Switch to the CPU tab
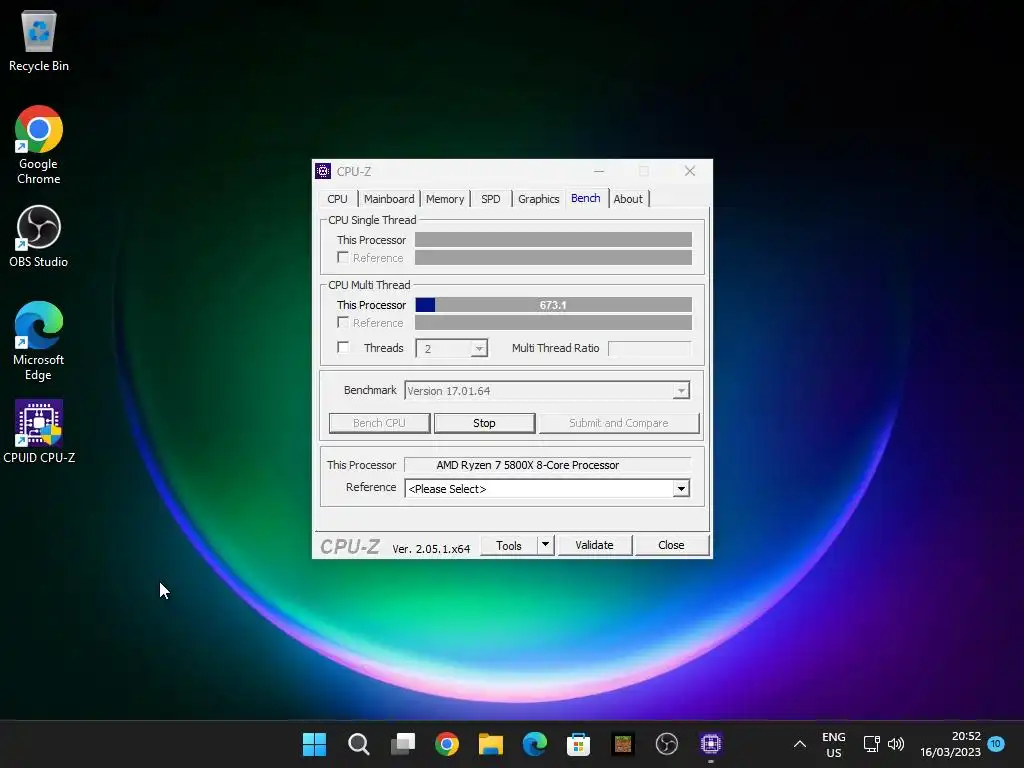 [338, 199]
